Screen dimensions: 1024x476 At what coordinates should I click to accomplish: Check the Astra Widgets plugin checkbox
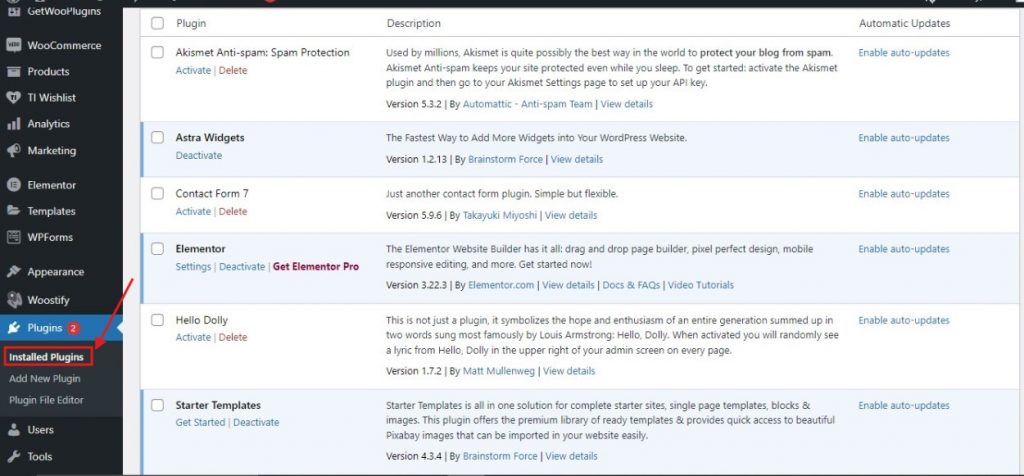pos(157,138)
